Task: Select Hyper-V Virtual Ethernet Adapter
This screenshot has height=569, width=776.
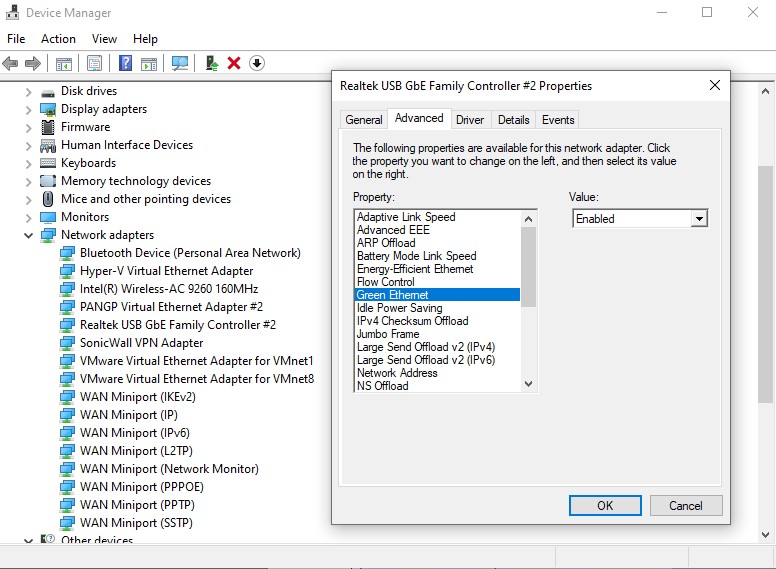Action: [166, 271]
